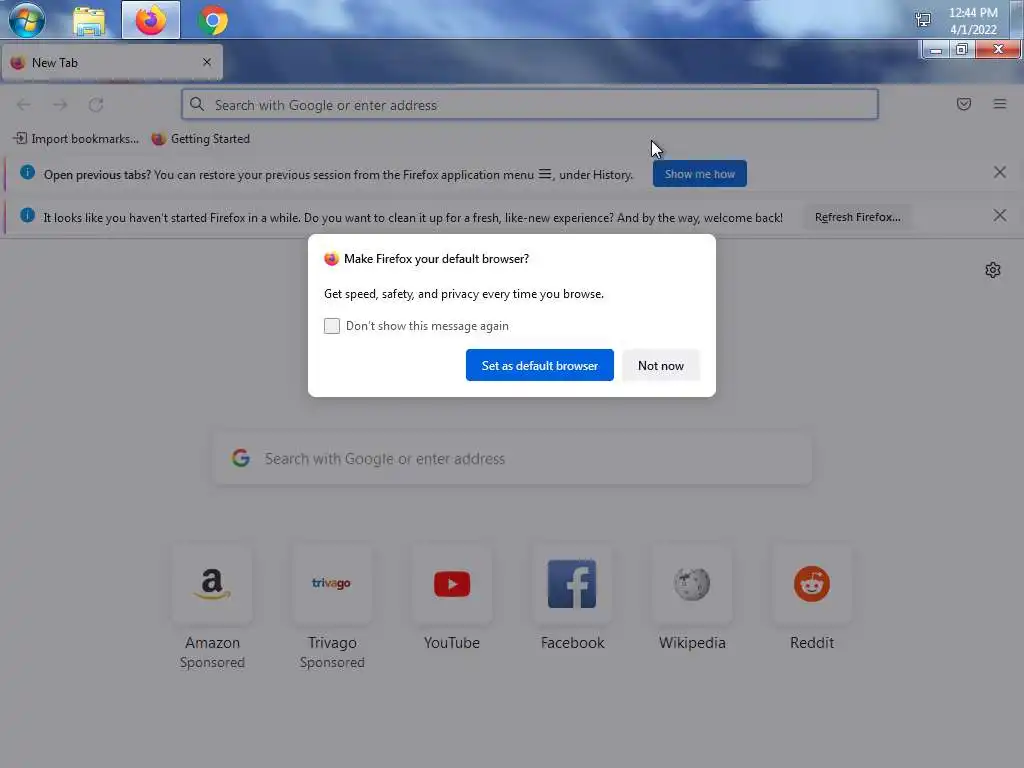Click the magnifier icon in address bar
This screenshot has width=1024, height=768.
pos(197,104)
